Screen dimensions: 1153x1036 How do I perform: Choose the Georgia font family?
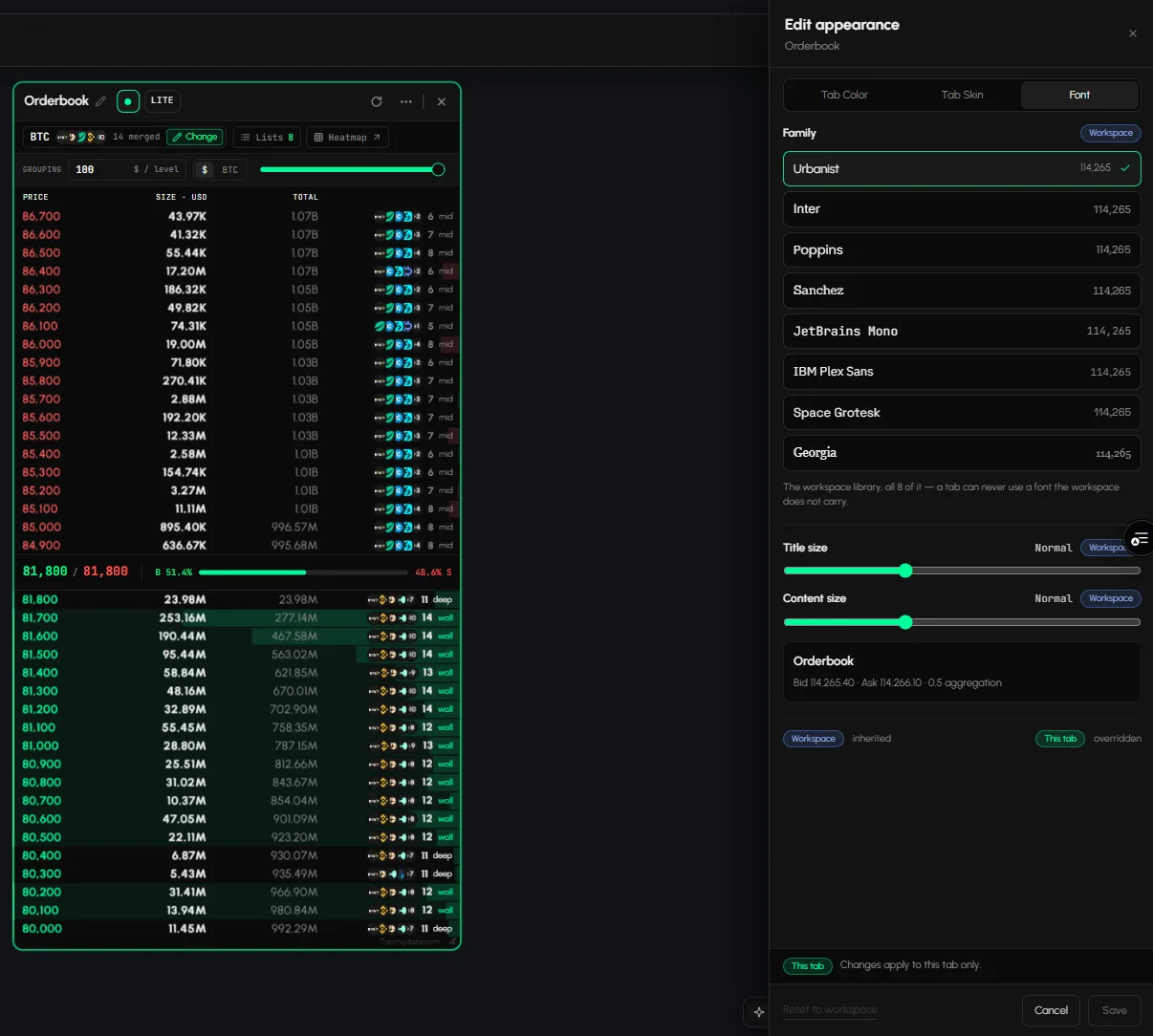point(962,453)
